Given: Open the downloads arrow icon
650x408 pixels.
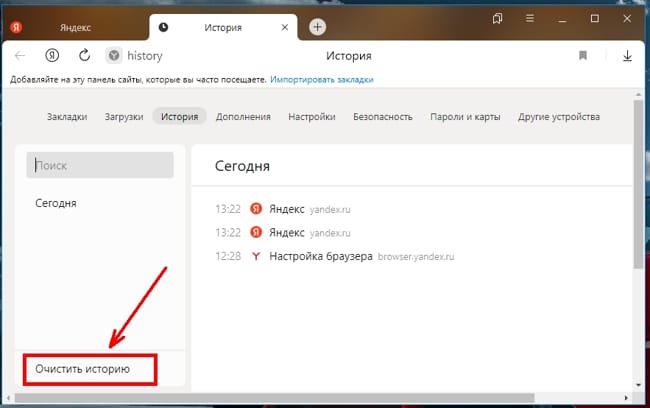Looking at the screenshot, I should coord(627,56).
